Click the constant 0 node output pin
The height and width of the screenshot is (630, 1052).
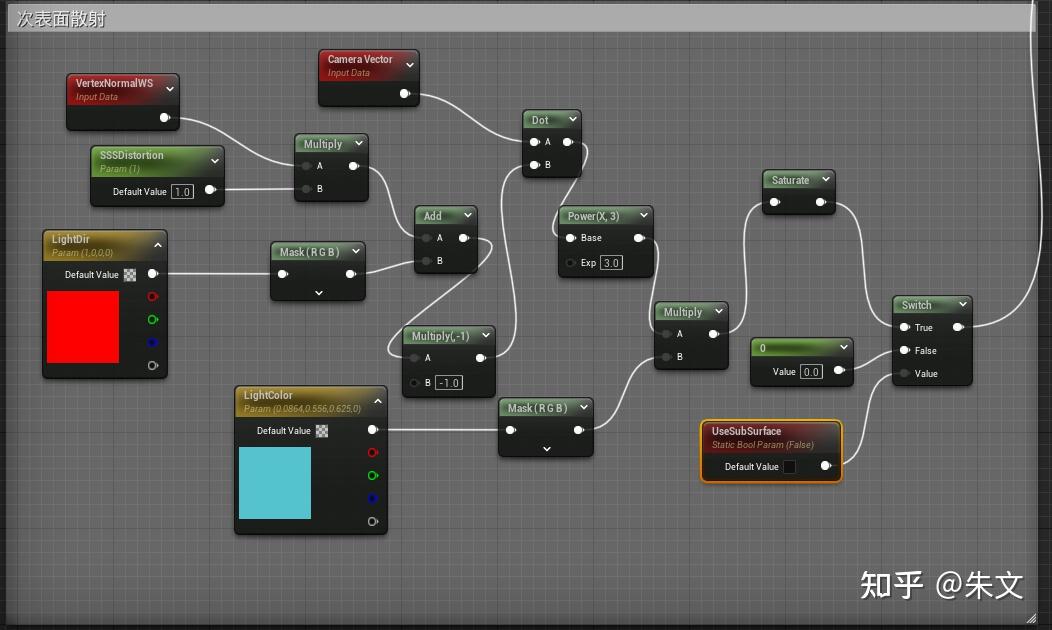tap(839, 370)
